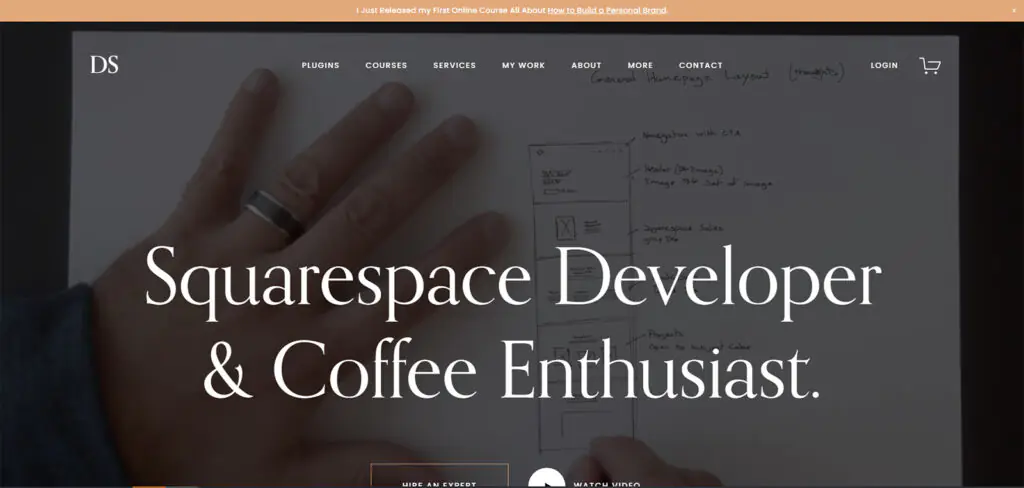The height and width of the screenshot is (488, 1024).
Task: Open the Services nav item
Action: (x=455, y=65)
